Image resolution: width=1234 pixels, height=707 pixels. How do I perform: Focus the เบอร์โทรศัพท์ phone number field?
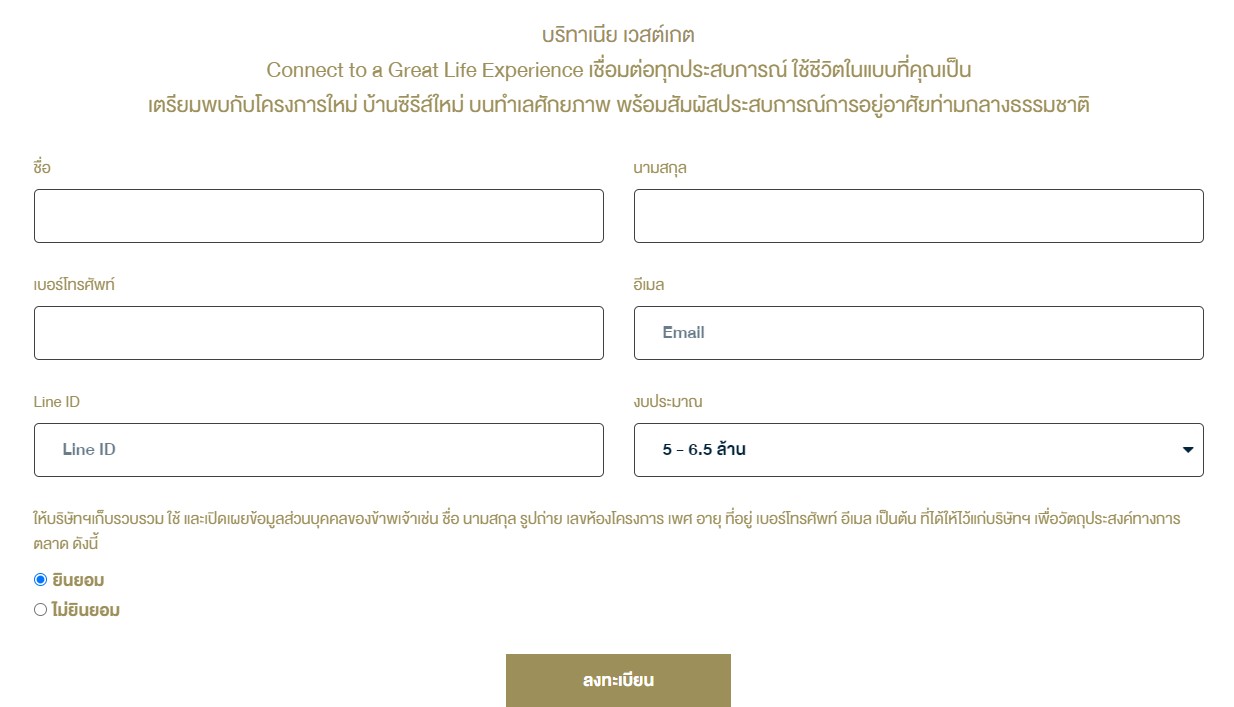pyautogui.click(x=319, y=333)
